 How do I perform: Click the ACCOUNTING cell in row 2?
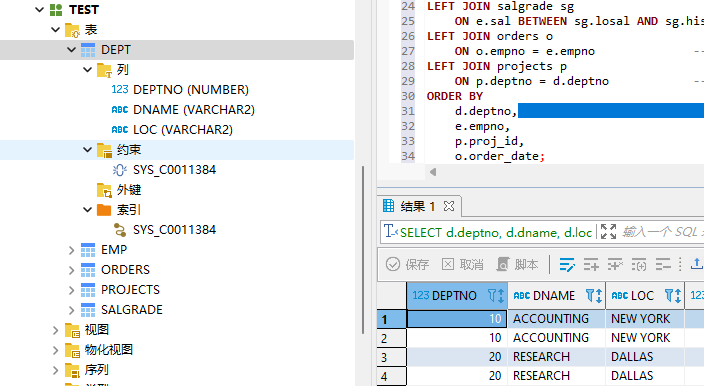click(x=556, y=338)
